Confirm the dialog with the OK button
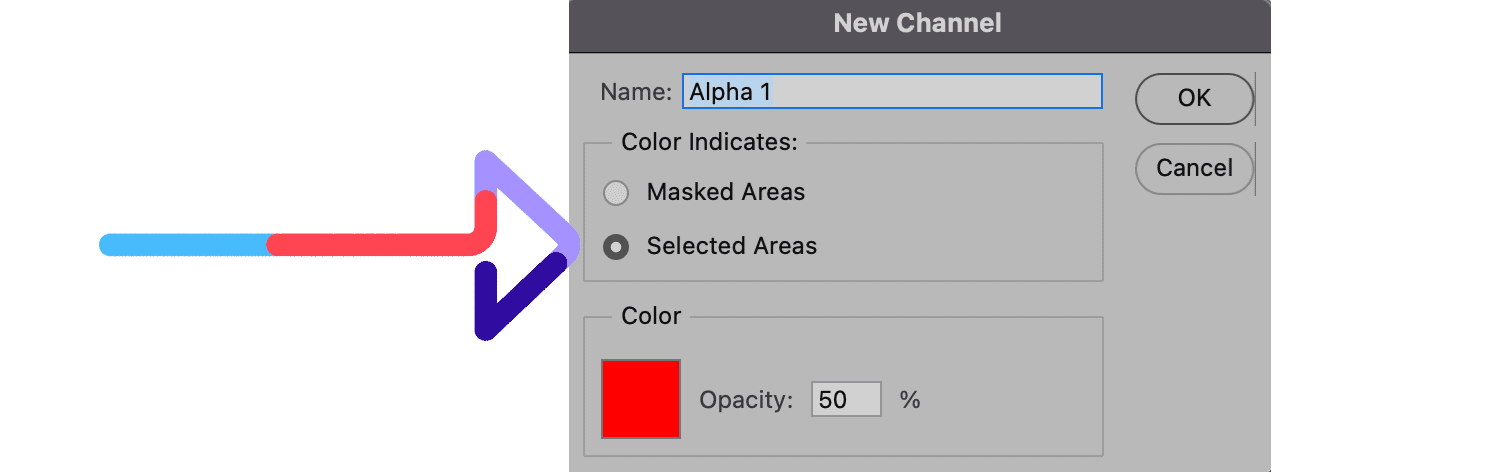 [1194, 98]
